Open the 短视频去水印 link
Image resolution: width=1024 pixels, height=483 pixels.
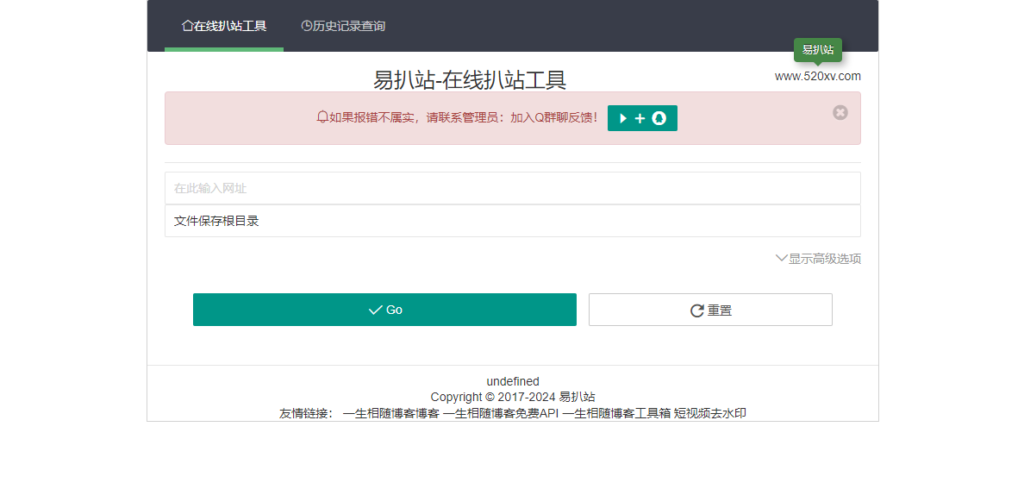(x=710, y=413)
